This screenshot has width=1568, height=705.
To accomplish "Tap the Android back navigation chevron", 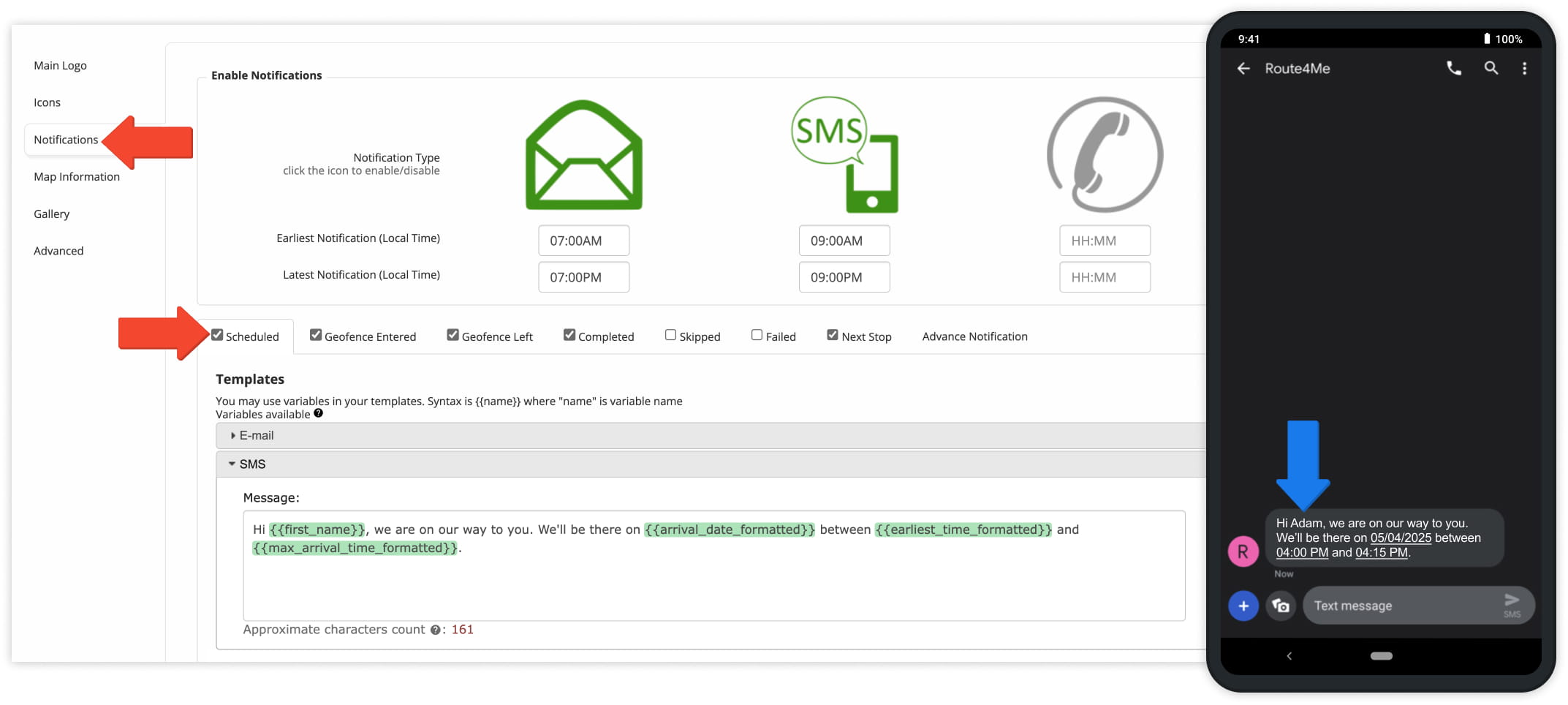I will [x=1289, y=656].
